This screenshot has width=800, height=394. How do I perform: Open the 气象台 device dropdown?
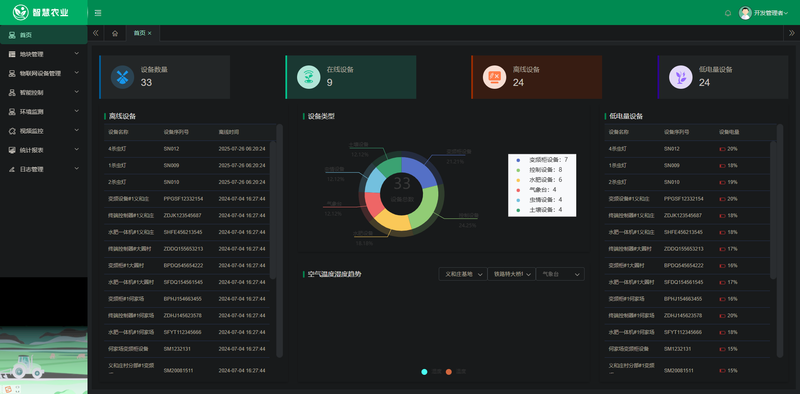(560, 274)
